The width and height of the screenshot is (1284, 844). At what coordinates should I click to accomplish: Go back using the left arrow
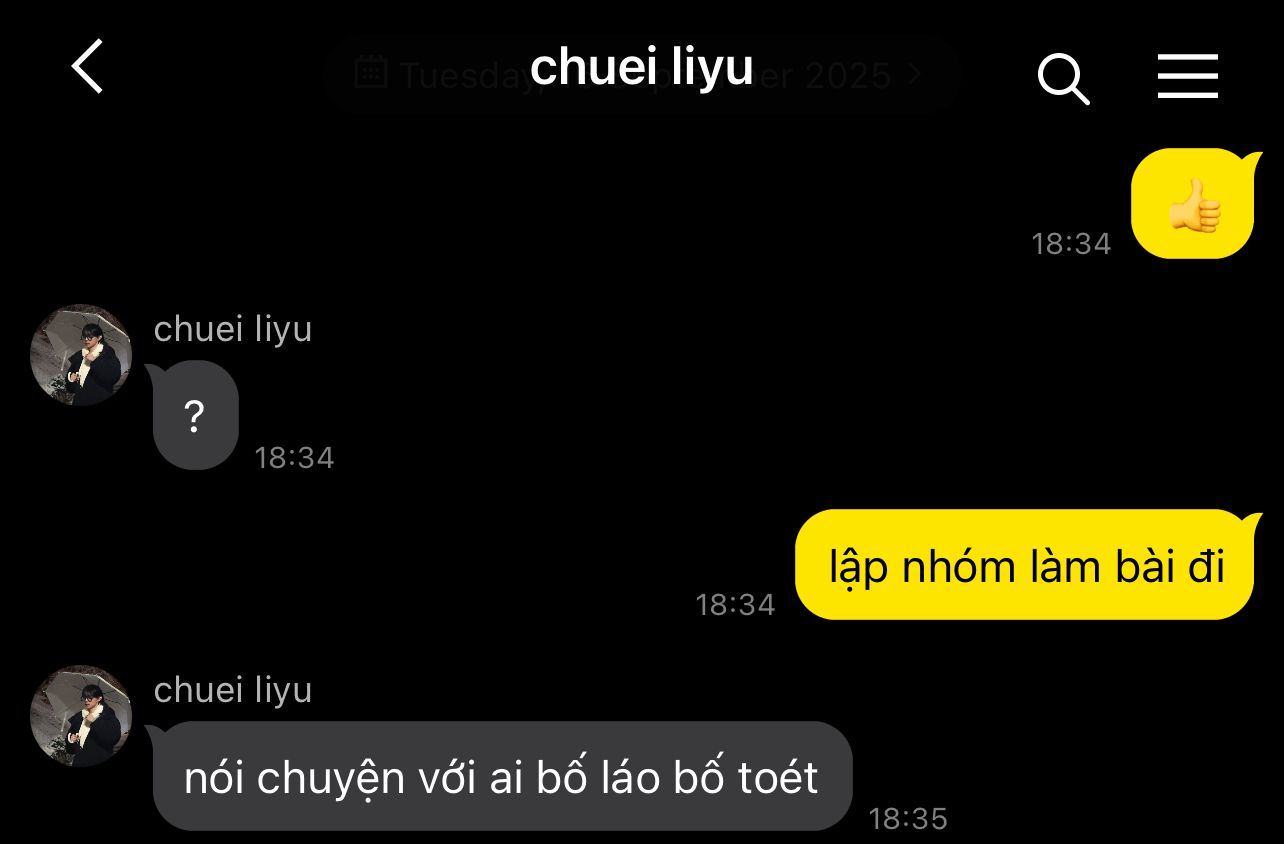[88, 67]
